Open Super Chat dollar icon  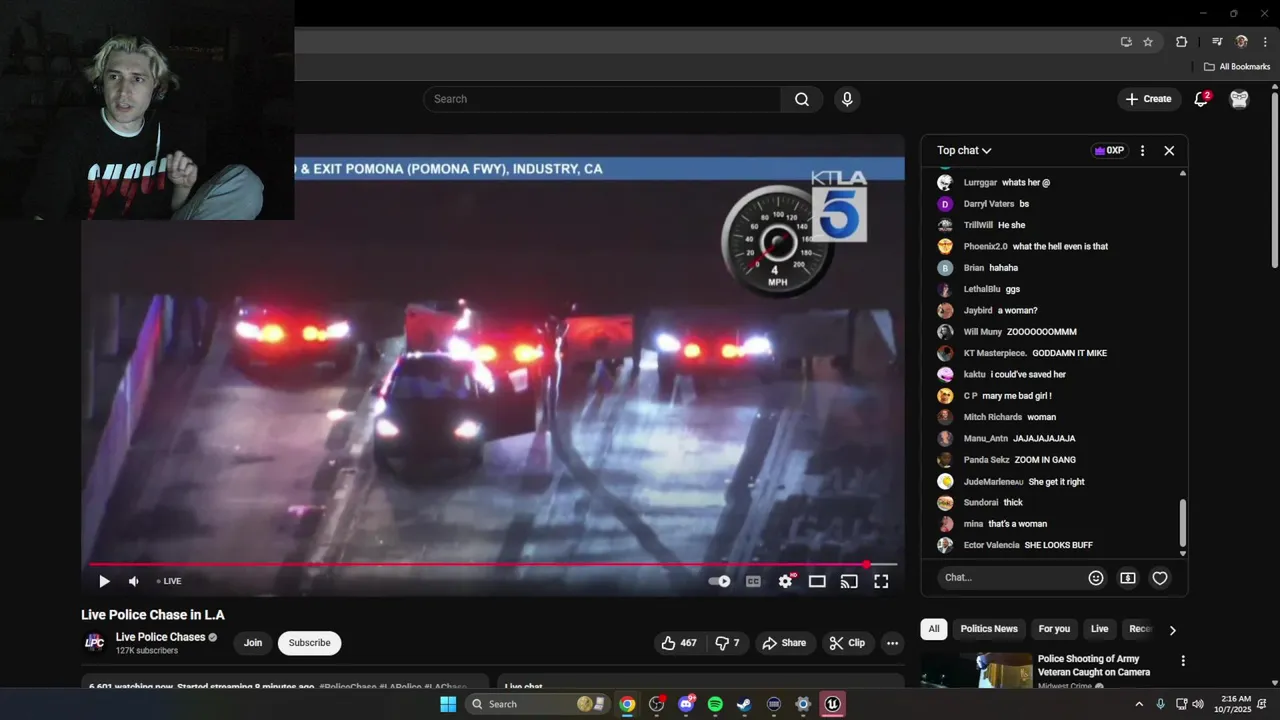(x=1128, y=578)
